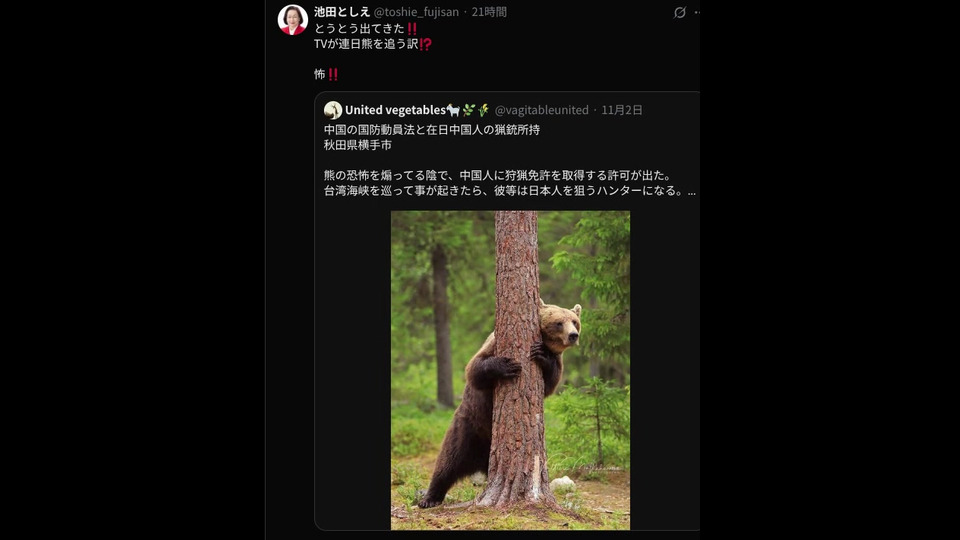Image resolution: width=960 pixels, height=540 pixels.
Task: Visit the @vagitableunited handle link
Action: pos(541,110)
